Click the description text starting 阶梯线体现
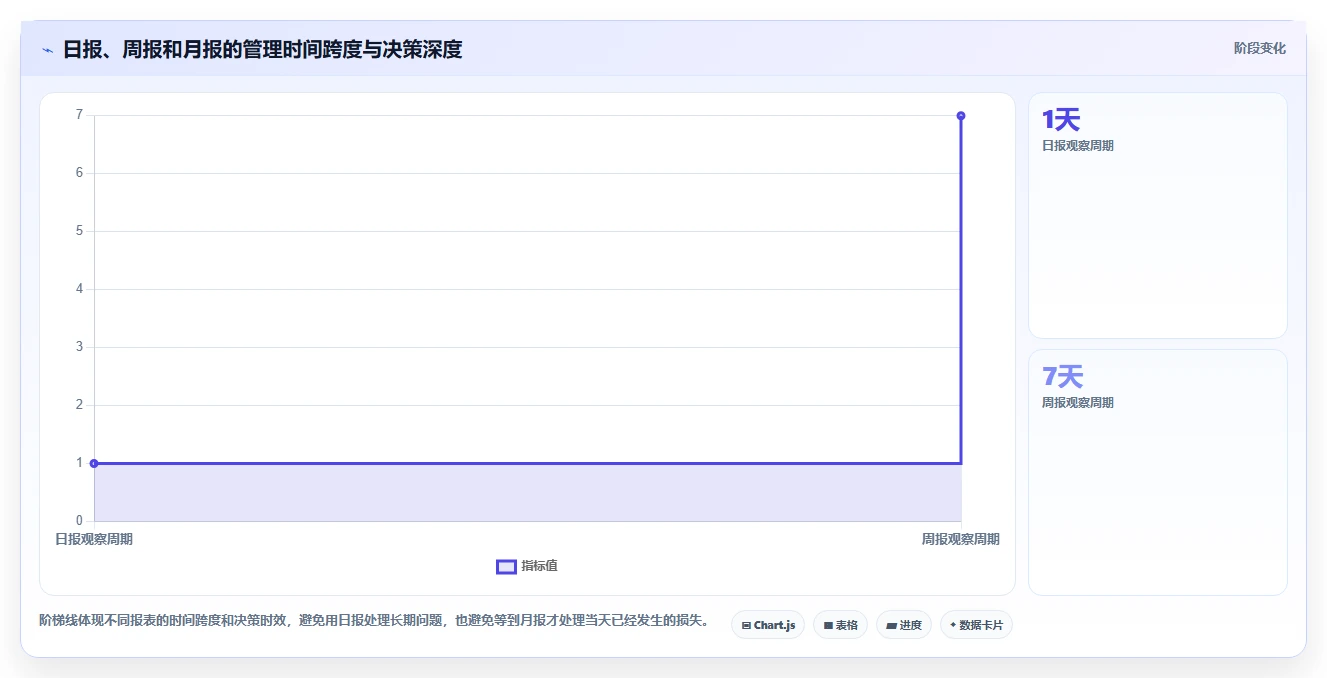 click(374, 620)
